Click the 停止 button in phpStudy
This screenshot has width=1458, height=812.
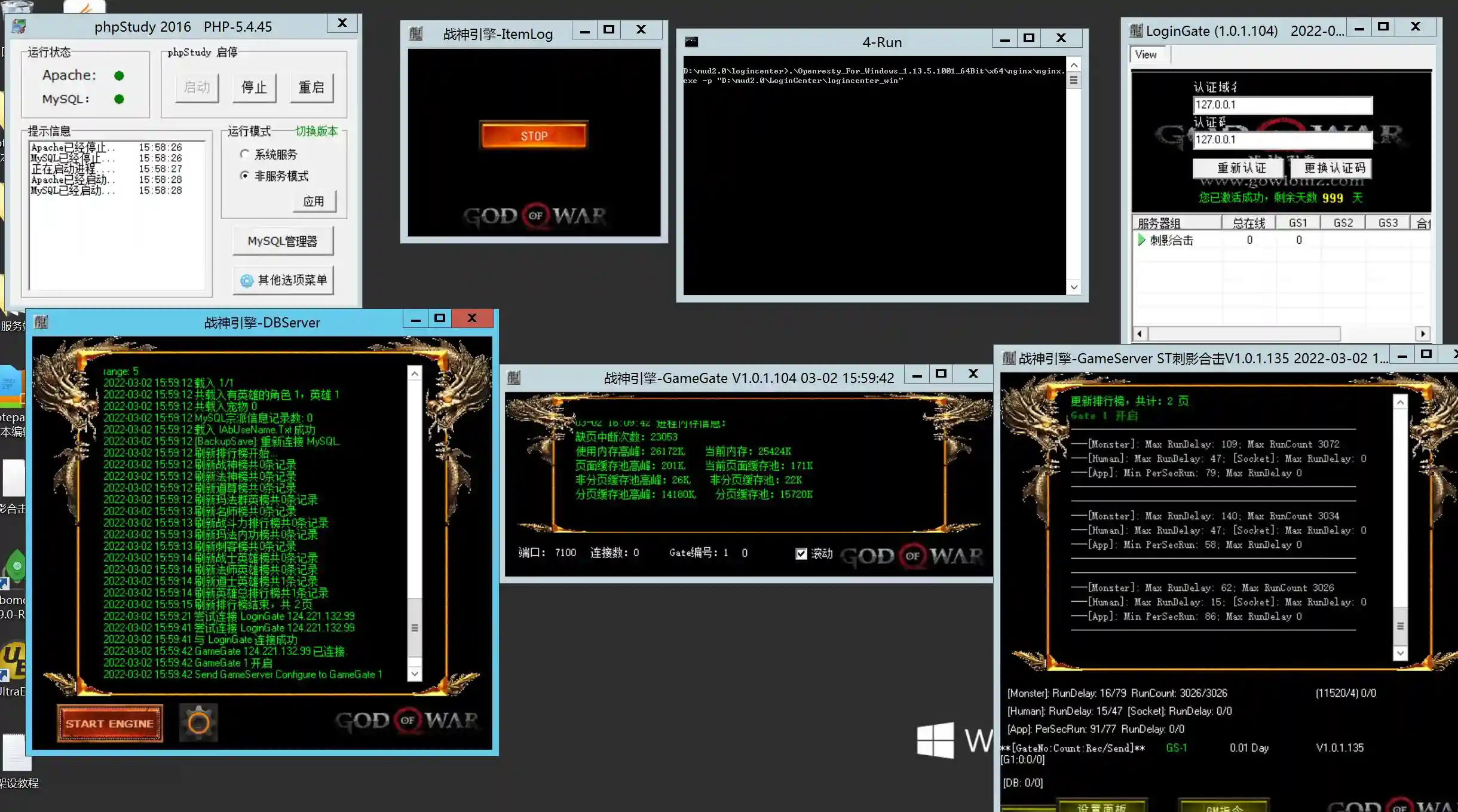pos(254,88)
